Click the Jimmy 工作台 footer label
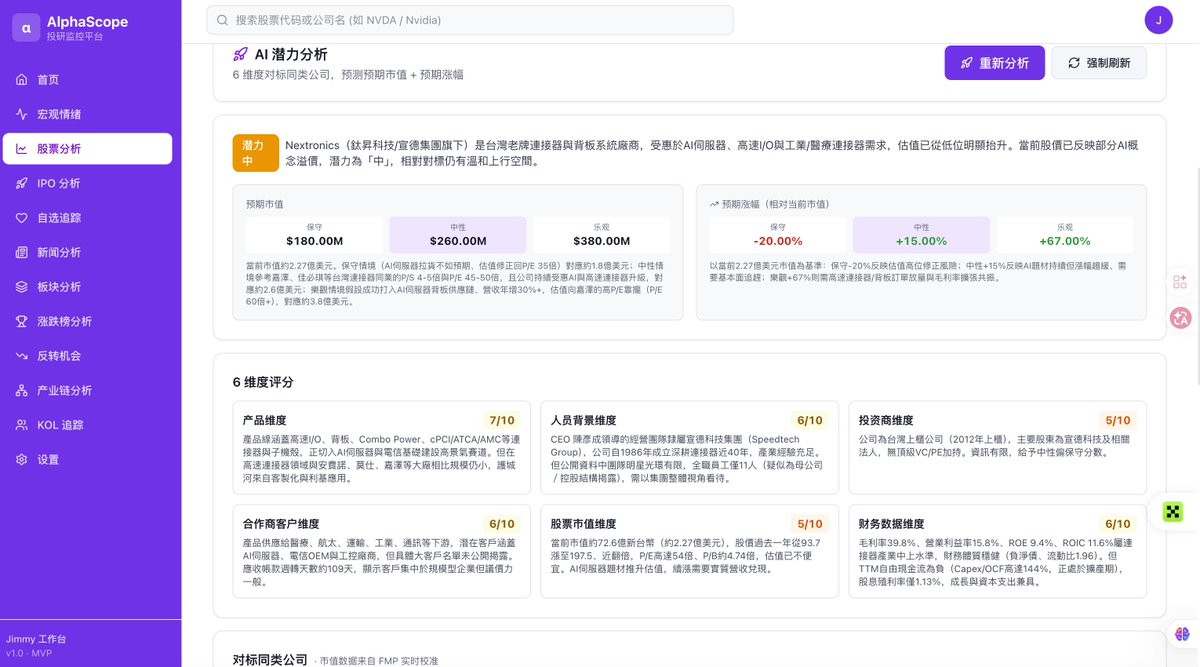1200x667 pixels. click(x=35, y=639)
